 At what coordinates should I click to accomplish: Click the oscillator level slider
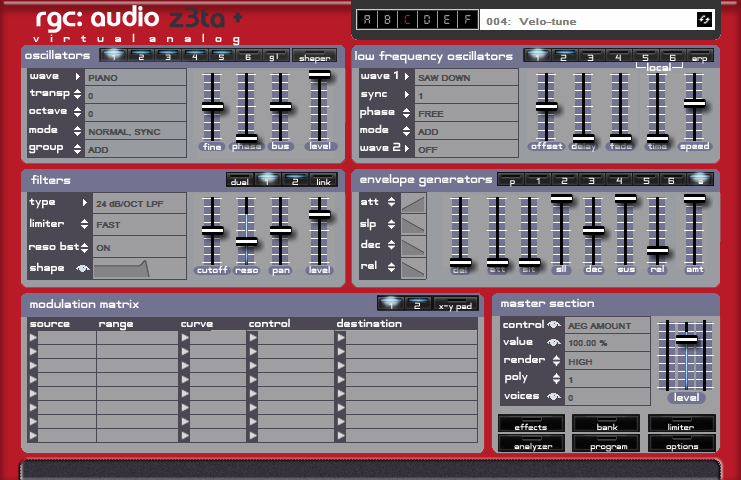click(x=319, y=74)
